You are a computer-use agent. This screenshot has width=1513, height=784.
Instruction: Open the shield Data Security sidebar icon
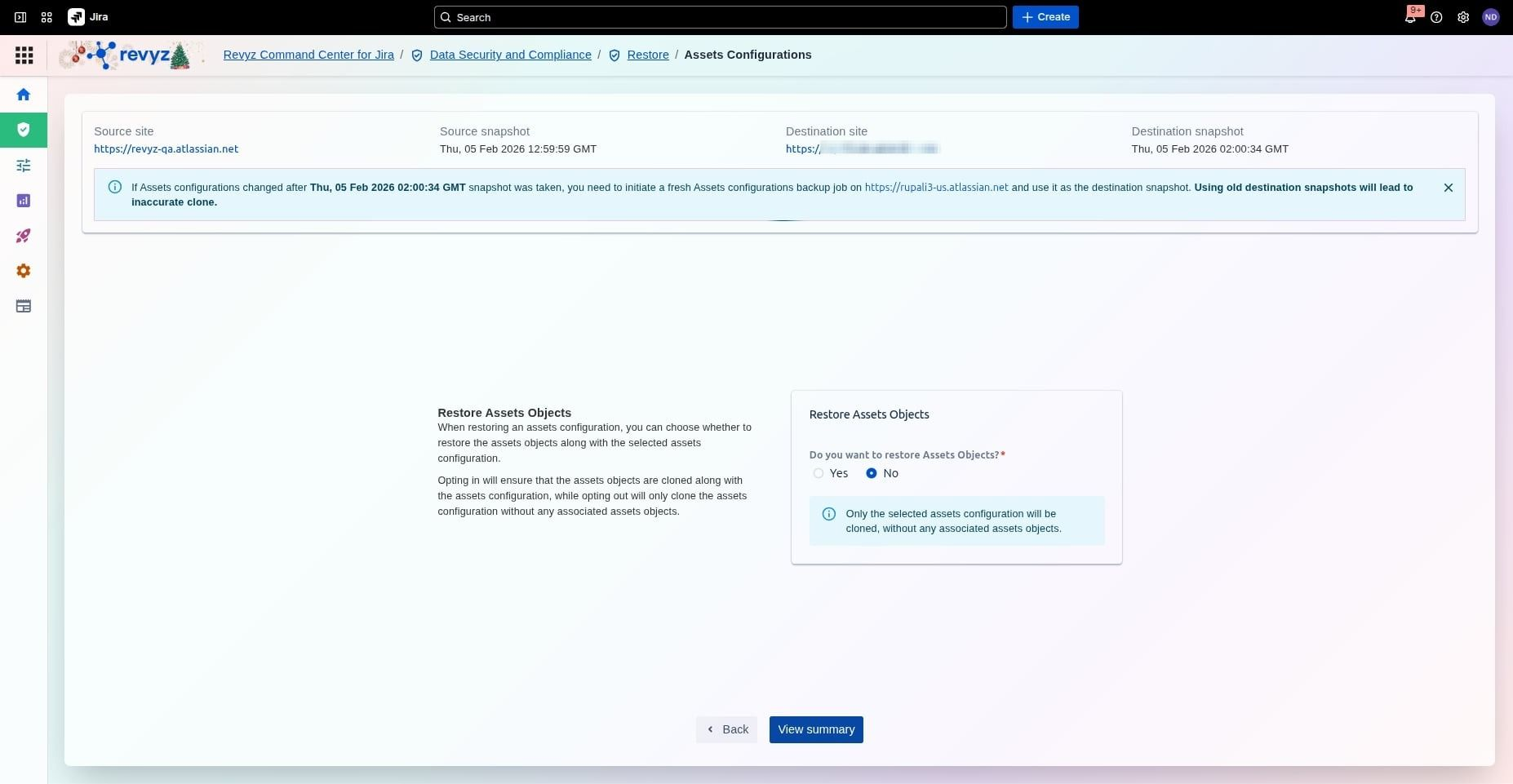(24, 130)
